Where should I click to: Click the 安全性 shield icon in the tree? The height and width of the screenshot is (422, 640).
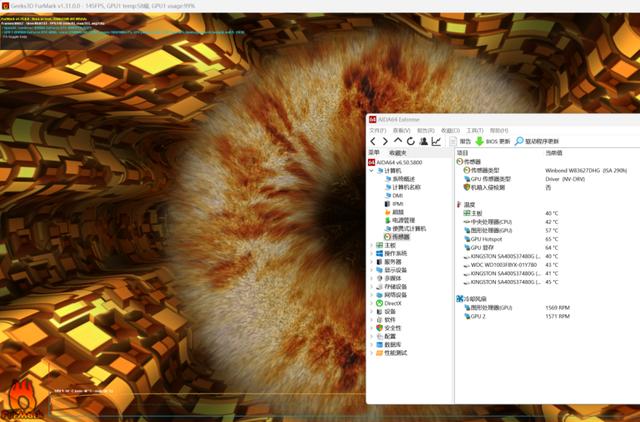(380, 328)
